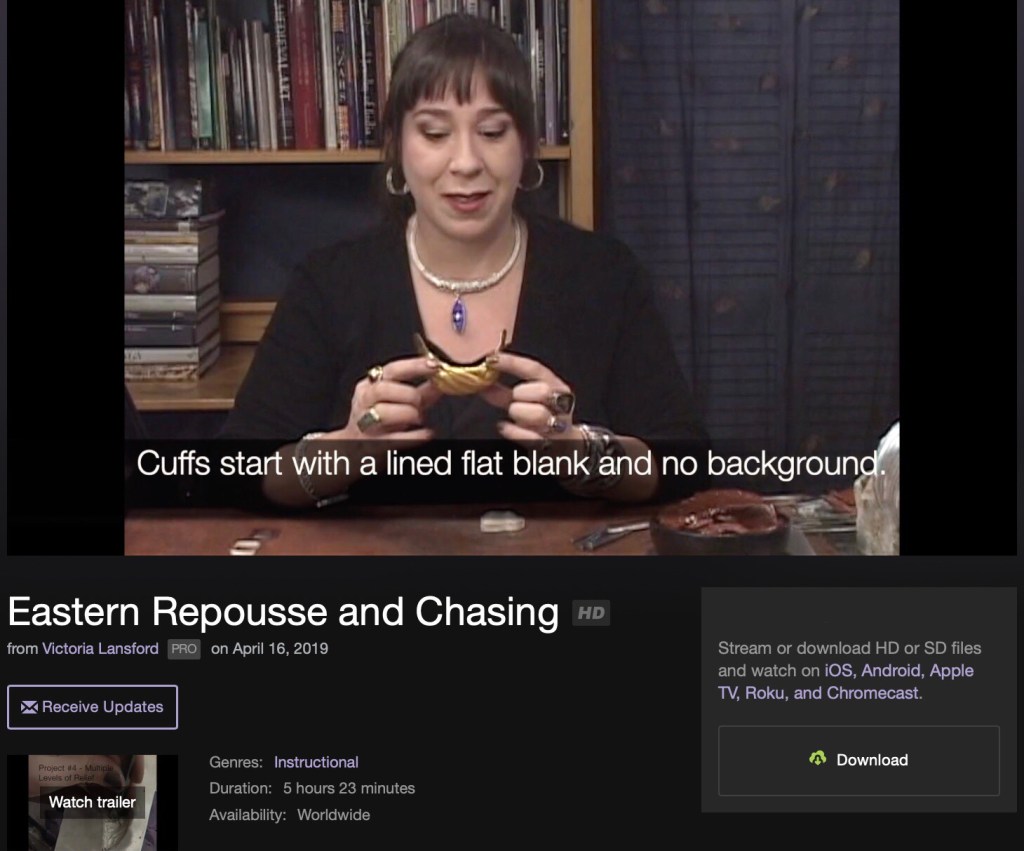The height and width of the screenshot is (851, 1024).
Task: Click the Watch trailer label
Action: point(92,802)
